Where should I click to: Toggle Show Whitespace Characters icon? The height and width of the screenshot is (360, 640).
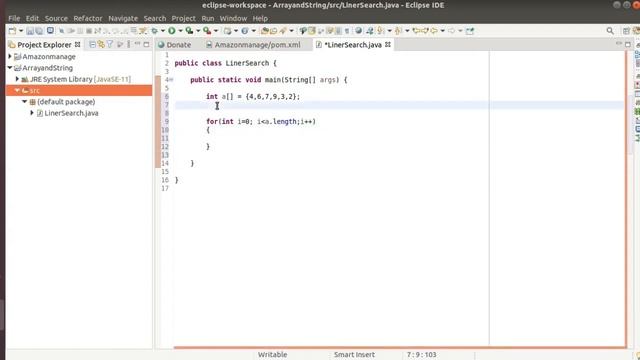[347, 31]
